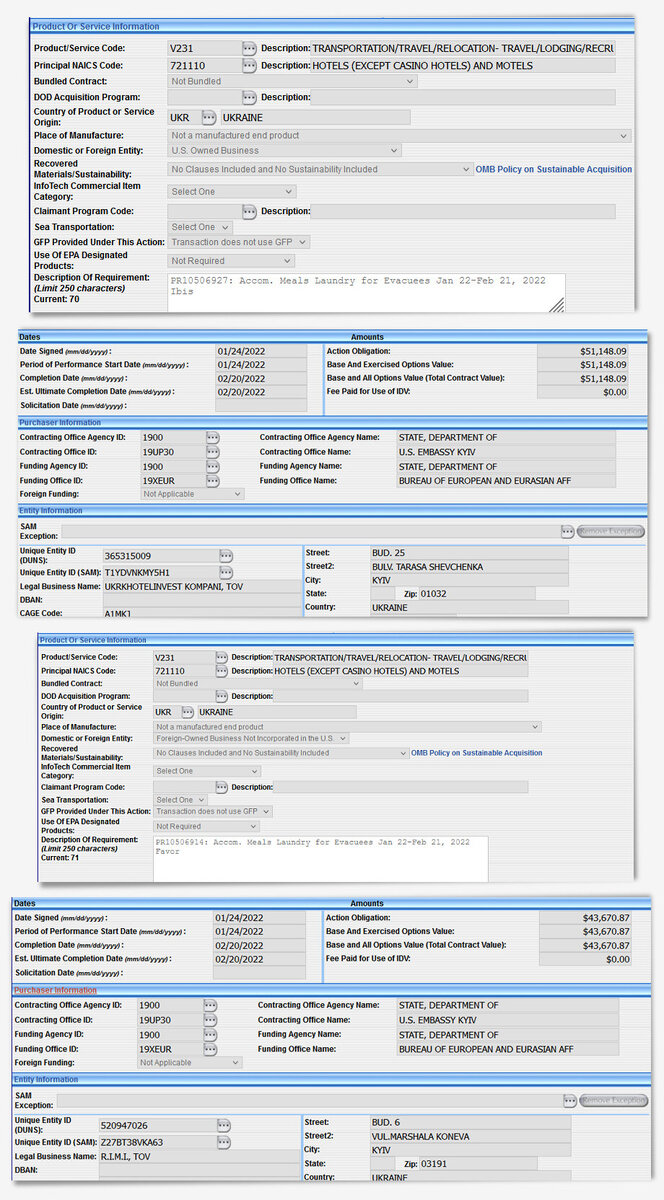Open lookup beside Product/Service Code V231 in Ibis form
Screen dimensions: 664x1200
pos(249,48)
